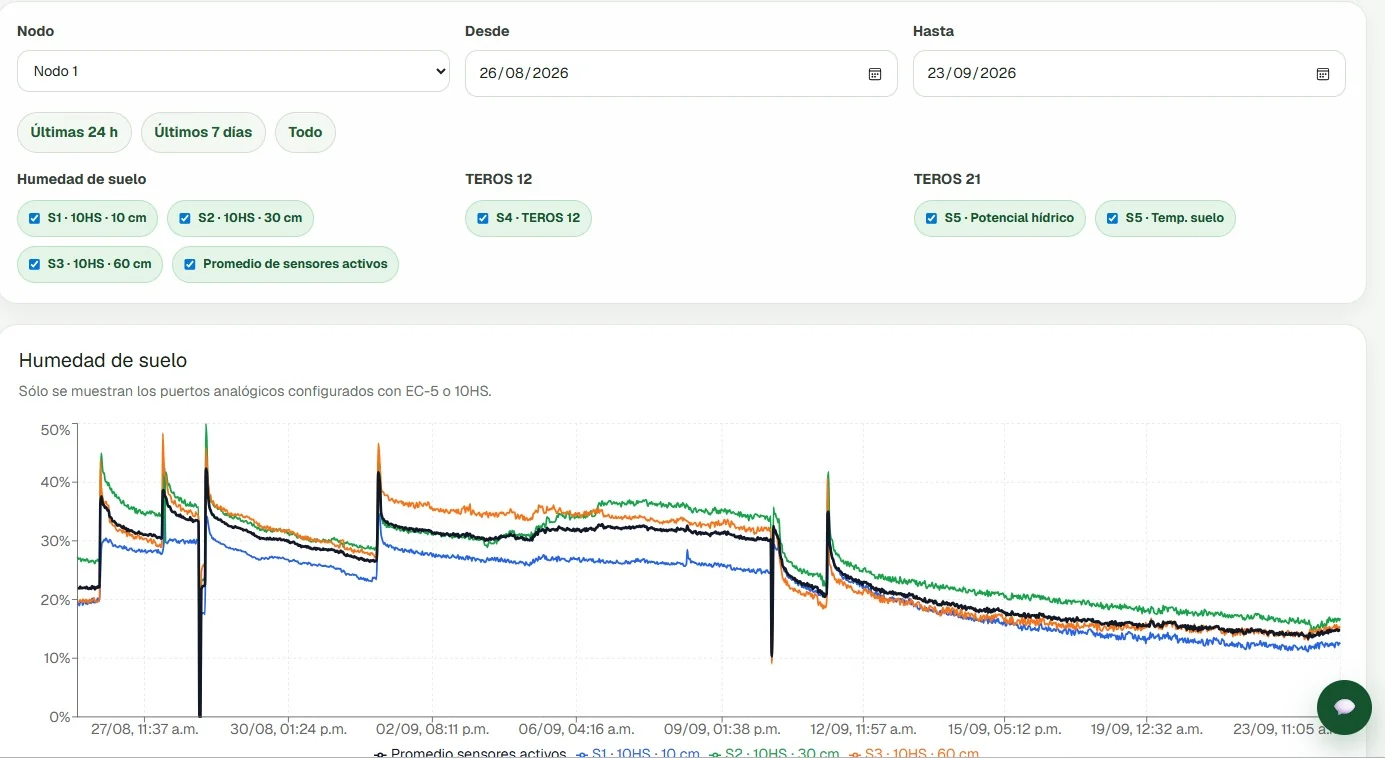
Task: Toggle S2 · 10HS · 30 cm checkbox
Action: [185, 218]
